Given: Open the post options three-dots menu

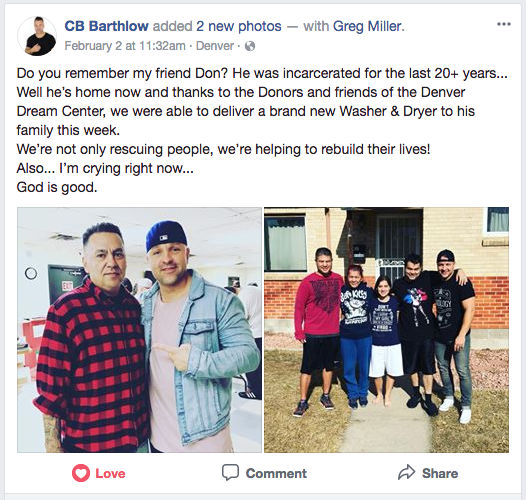Looking at the screenshot, I should [x=504, y=24].
